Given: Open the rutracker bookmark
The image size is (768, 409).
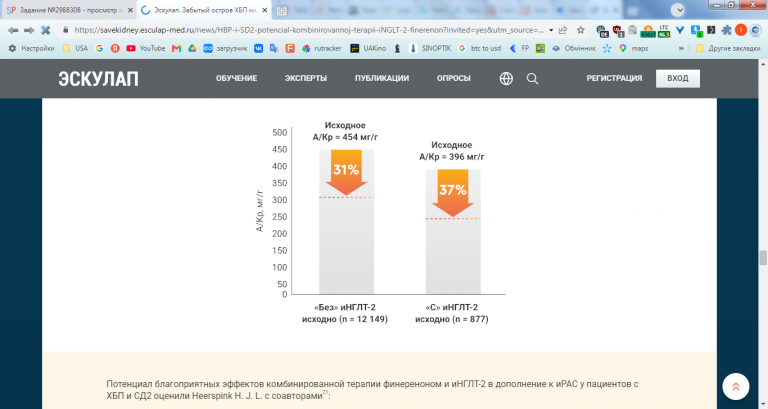Looking at the screenshot, I should click(x=321, y=48).
